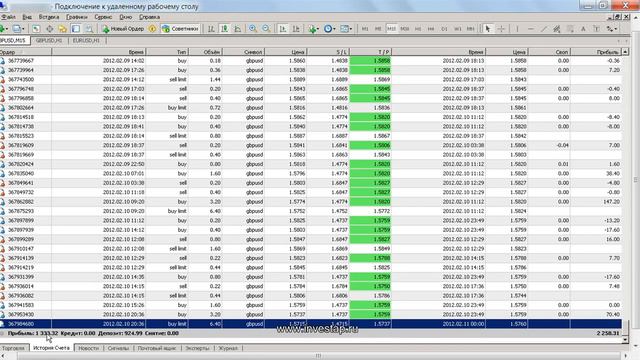Switch to the GBPUSD,H1 chart tab
This screenshot has width=640, height=360.
(49, 40)
